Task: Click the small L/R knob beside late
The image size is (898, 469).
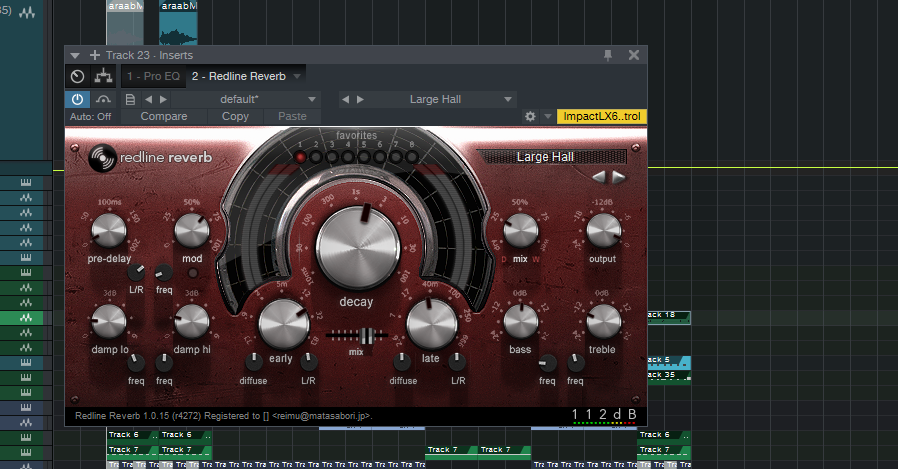Action: (x=457, y=361)
